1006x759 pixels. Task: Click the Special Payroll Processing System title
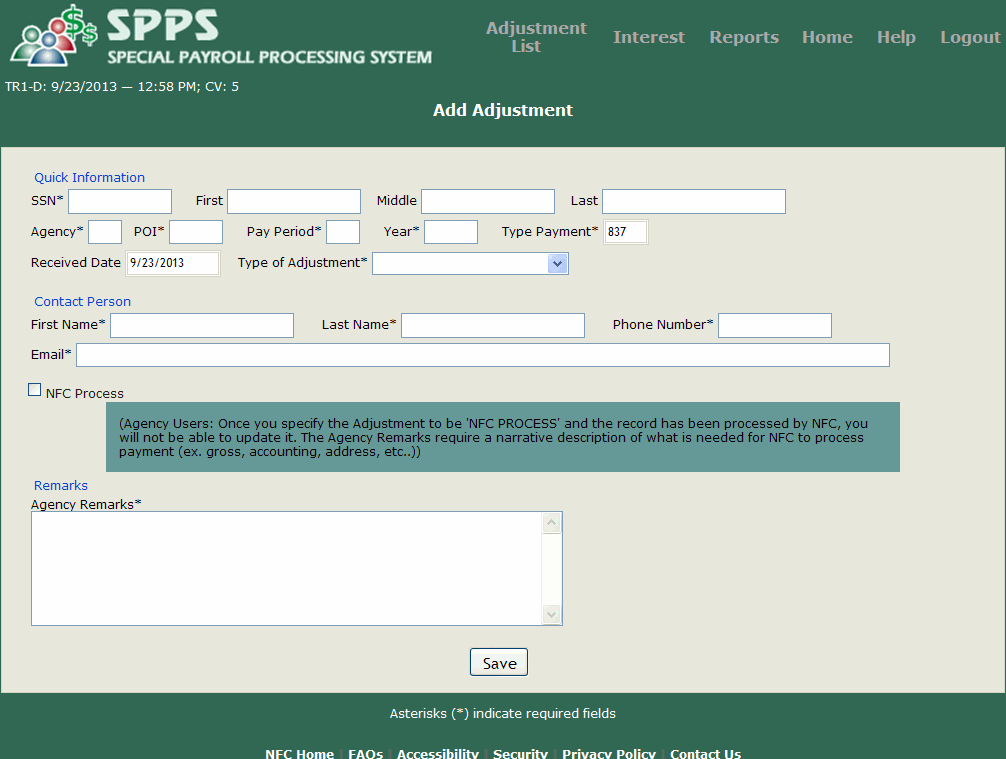(269, 57)
